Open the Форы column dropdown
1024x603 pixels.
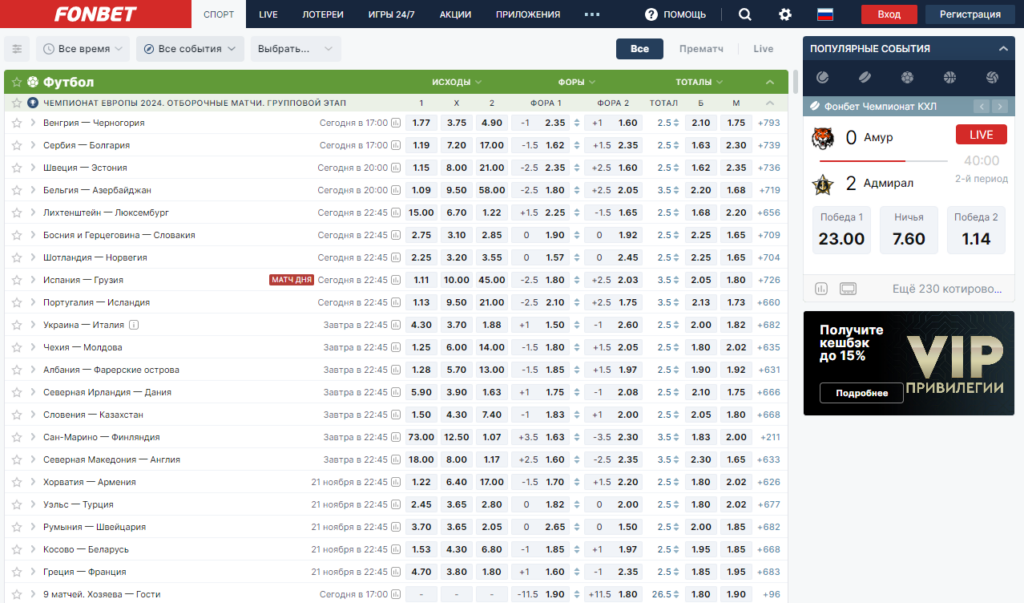[x=577, y=82]
